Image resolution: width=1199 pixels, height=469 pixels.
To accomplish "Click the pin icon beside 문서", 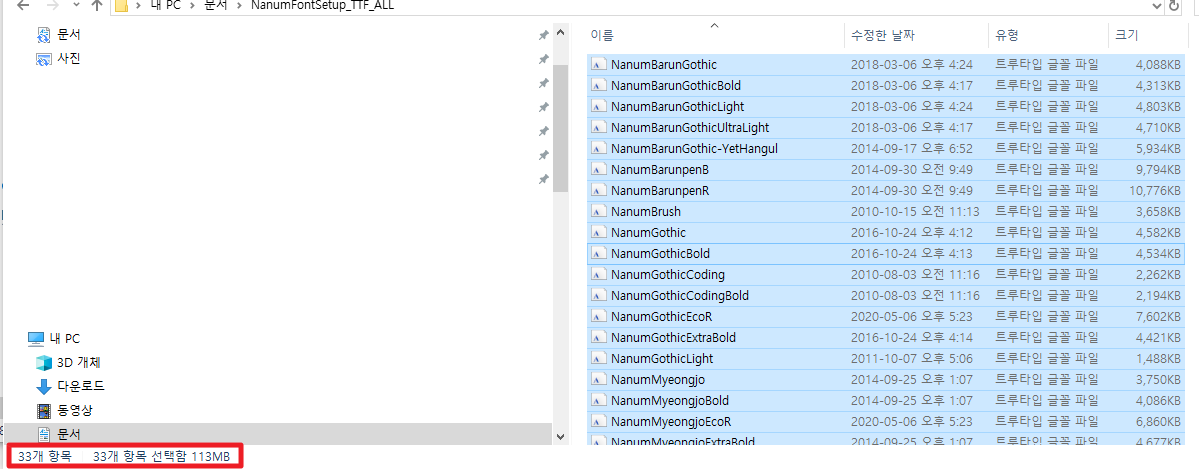I will tap(543, 35).
